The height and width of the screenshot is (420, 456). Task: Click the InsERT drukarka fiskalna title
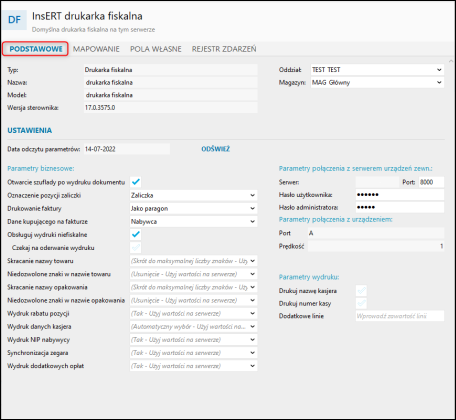click(x=87, y=16)
